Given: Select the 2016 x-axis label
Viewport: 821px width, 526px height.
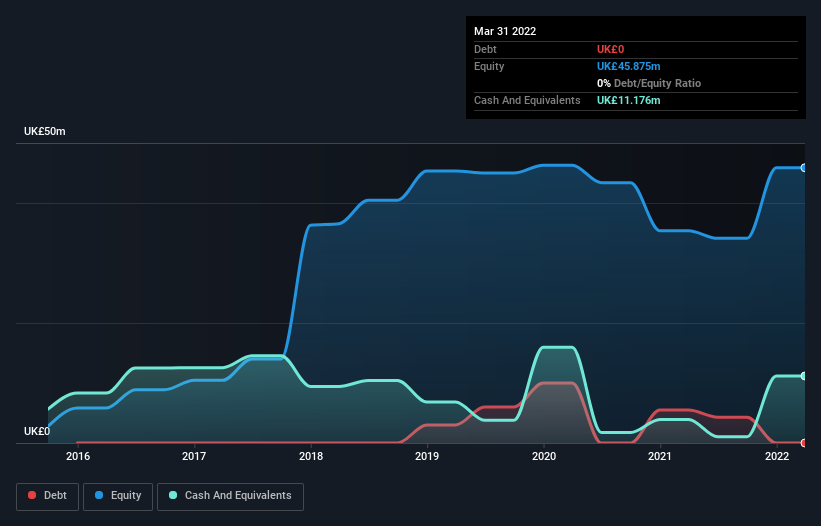Looking at the screenshot, I should [x=78, y=456].
